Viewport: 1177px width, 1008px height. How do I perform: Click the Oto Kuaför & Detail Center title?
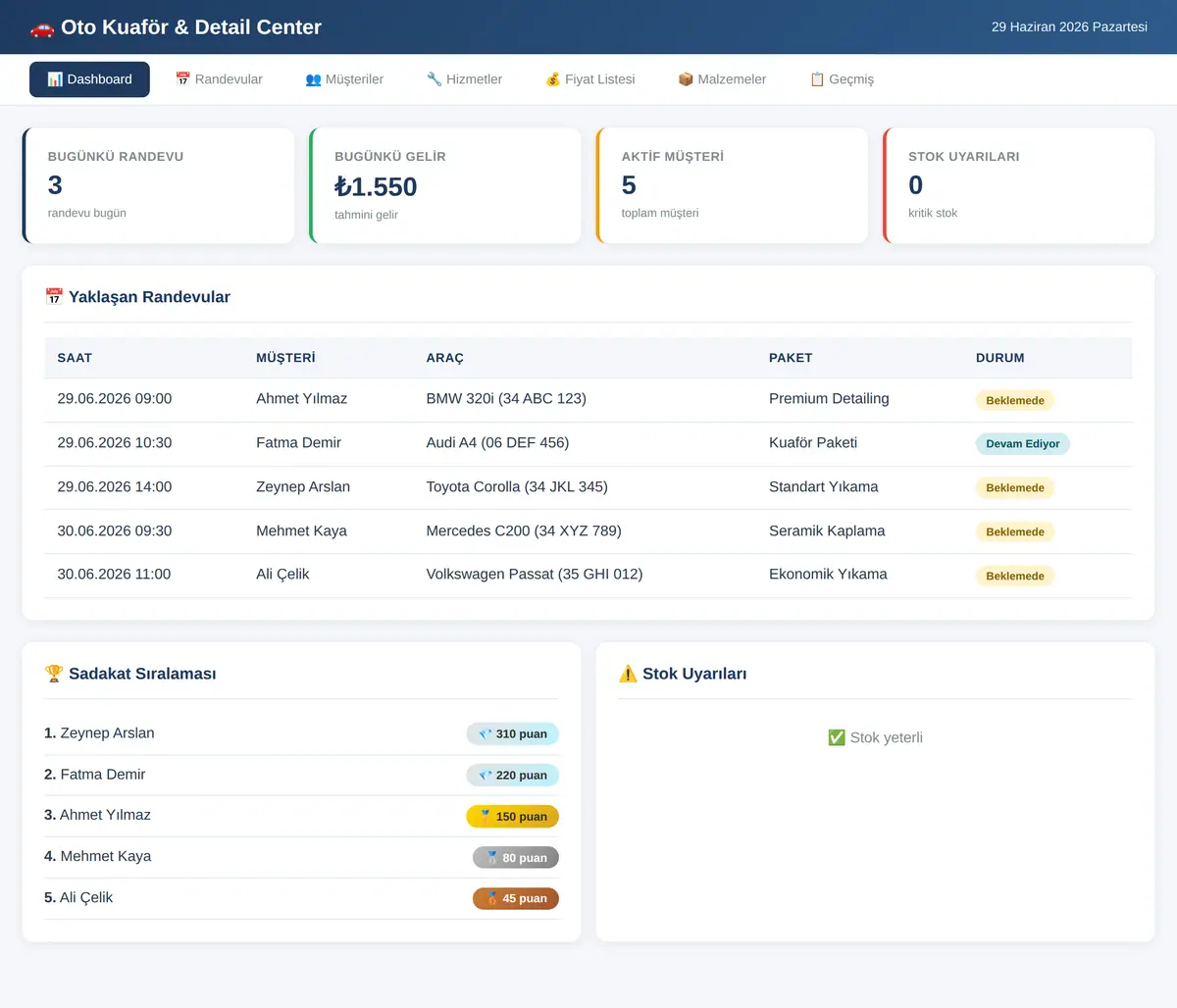click(x=191, y=27)
